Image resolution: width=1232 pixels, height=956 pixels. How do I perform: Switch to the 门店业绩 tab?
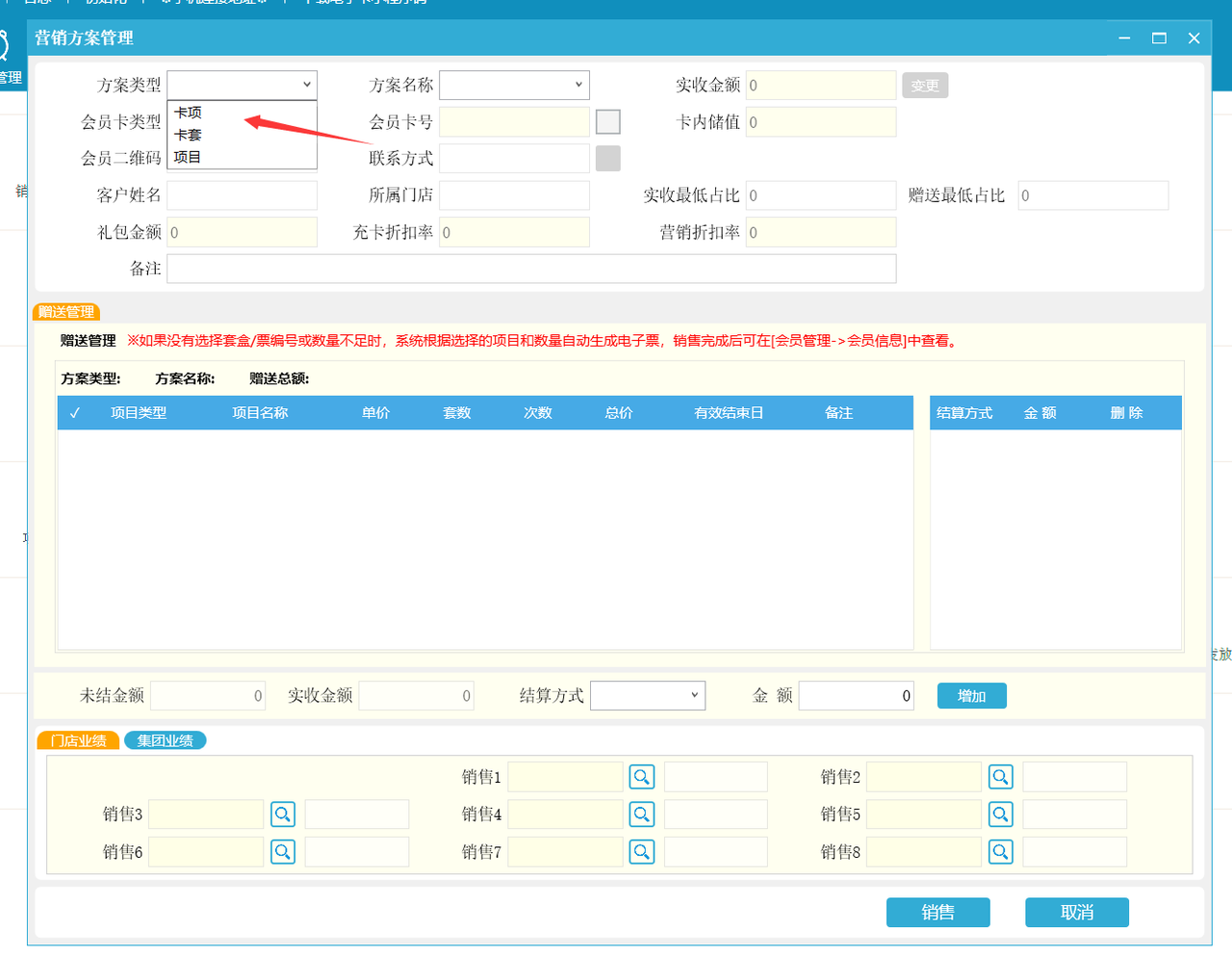click(x=79, y=740)
